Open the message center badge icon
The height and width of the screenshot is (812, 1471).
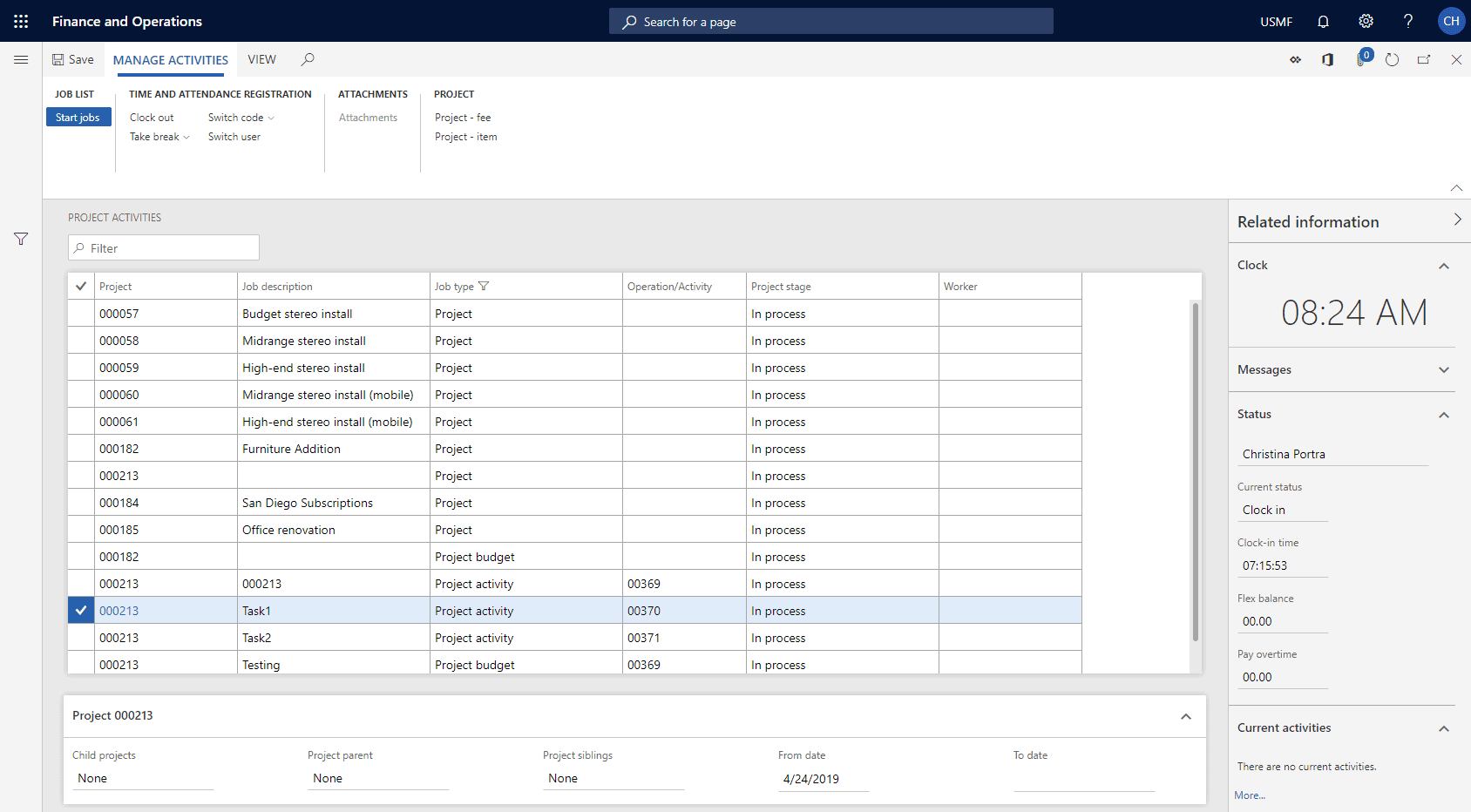(x=1363, y=58)
